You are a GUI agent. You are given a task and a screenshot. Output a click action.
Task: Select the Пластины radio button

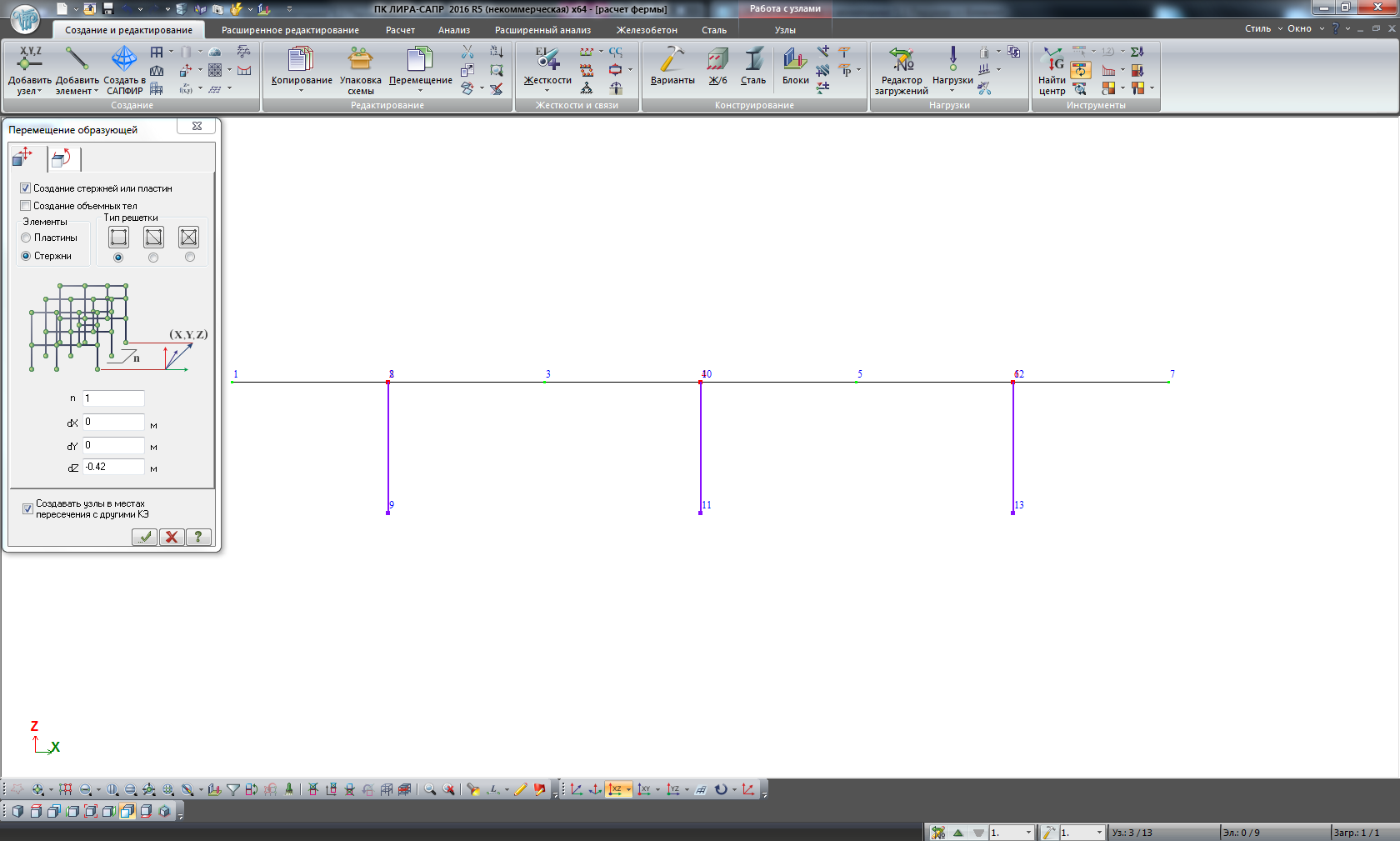click(26, 238)
